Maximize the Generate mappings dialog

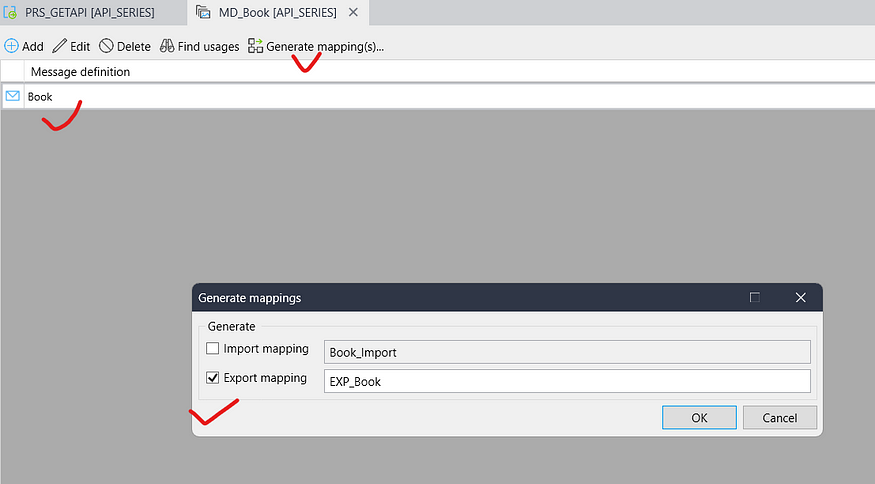tap(755, 297)
